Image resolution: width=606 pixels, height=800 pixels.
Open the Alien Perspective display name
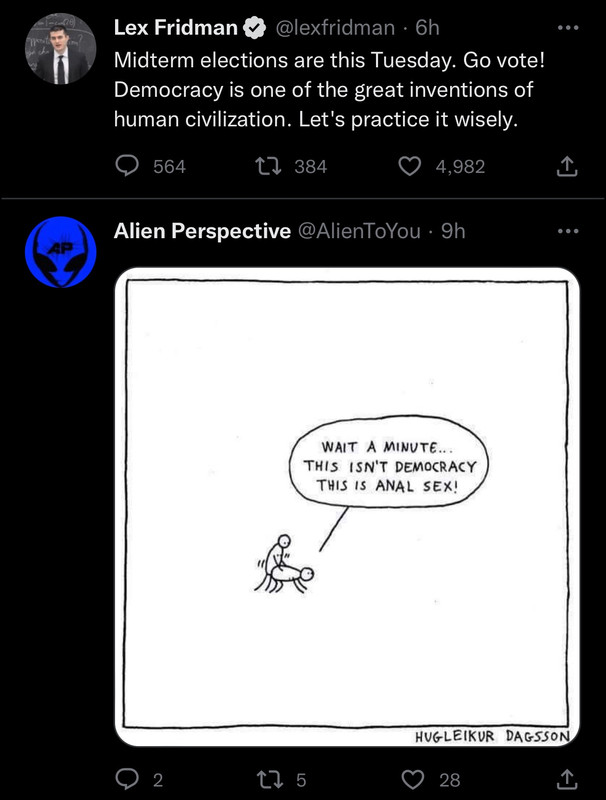coord(202,231)
